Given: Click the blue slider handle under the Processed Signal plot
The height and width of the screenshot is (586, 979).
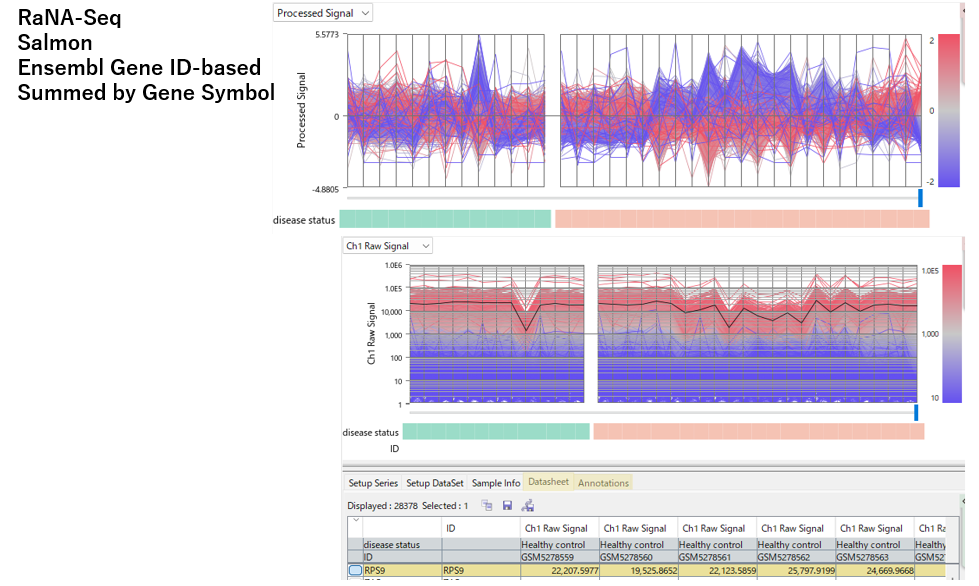Looking at the screenshot, I should coord(920,198).
